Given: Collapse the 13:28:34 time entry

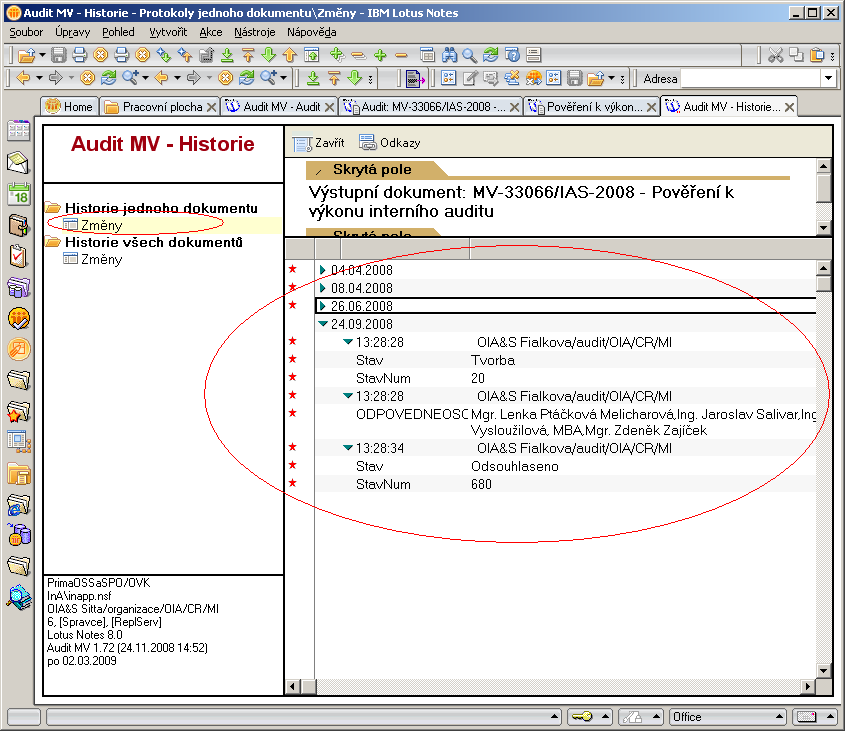Looking at the screenshot, I should click(x=348, y=447).
